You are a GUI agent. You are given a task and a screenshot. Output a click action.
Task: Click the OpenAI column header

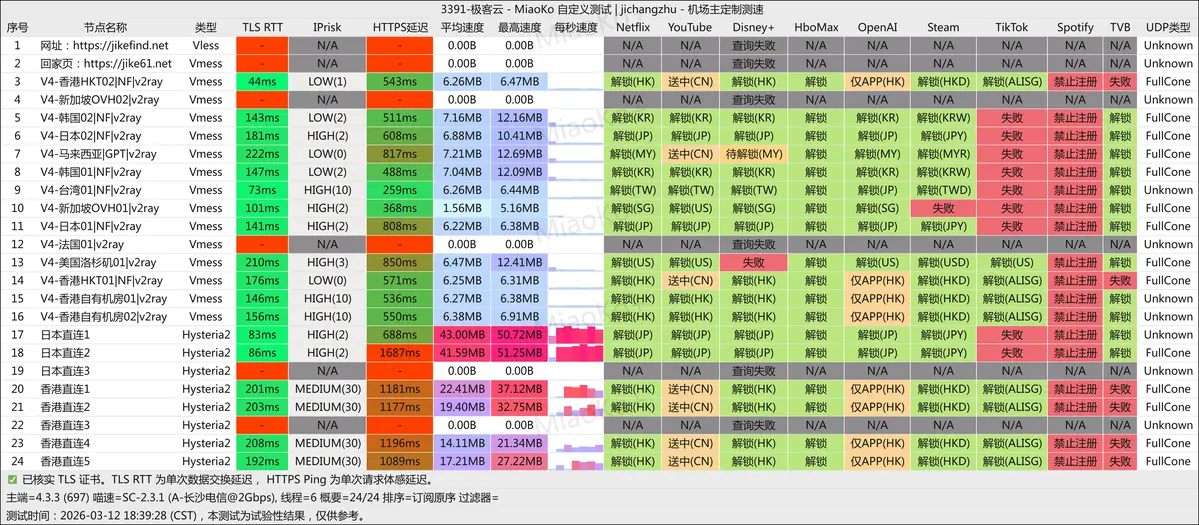878,28
